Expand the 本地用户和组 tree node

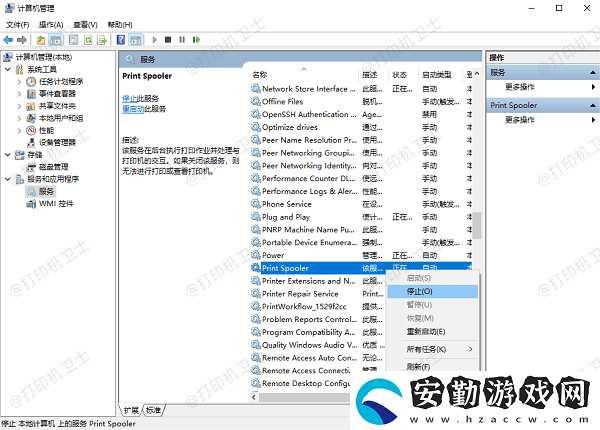(x=19, y=118)
